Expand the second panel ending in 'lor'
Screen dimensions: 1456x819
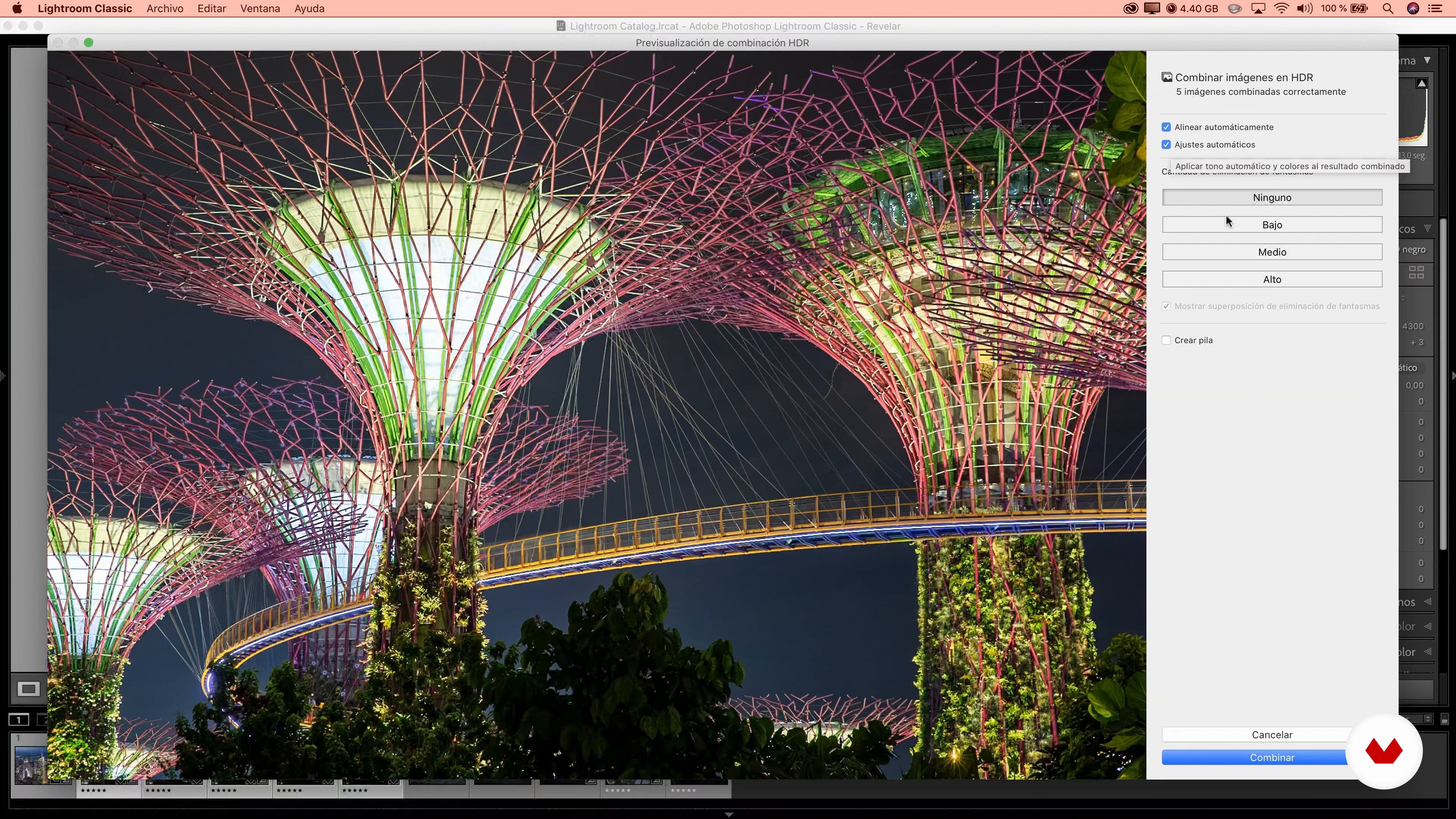coord(1428,652)
